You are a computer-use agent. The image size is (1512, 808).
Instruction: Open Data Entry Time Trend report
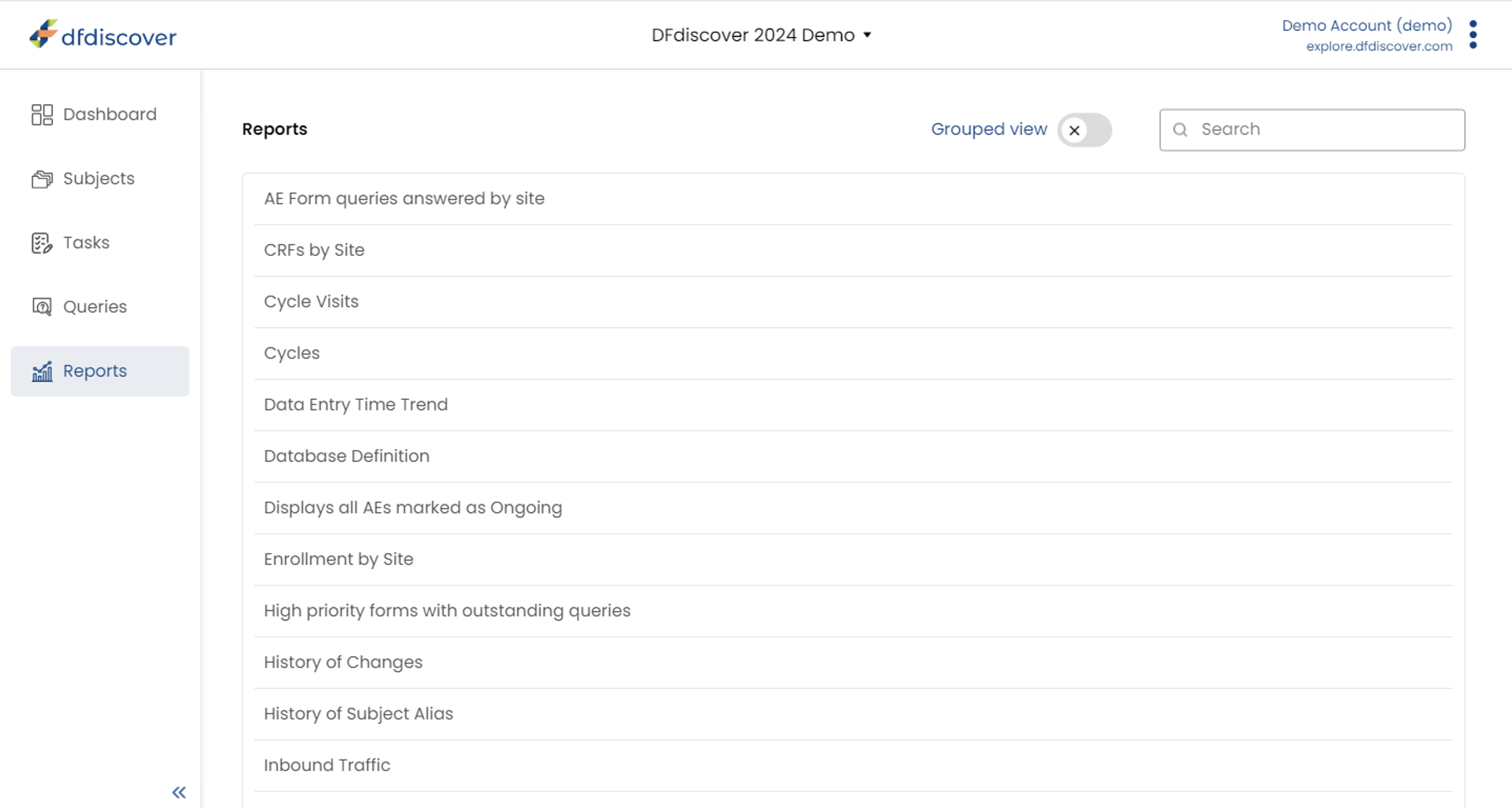pos(853,405)
